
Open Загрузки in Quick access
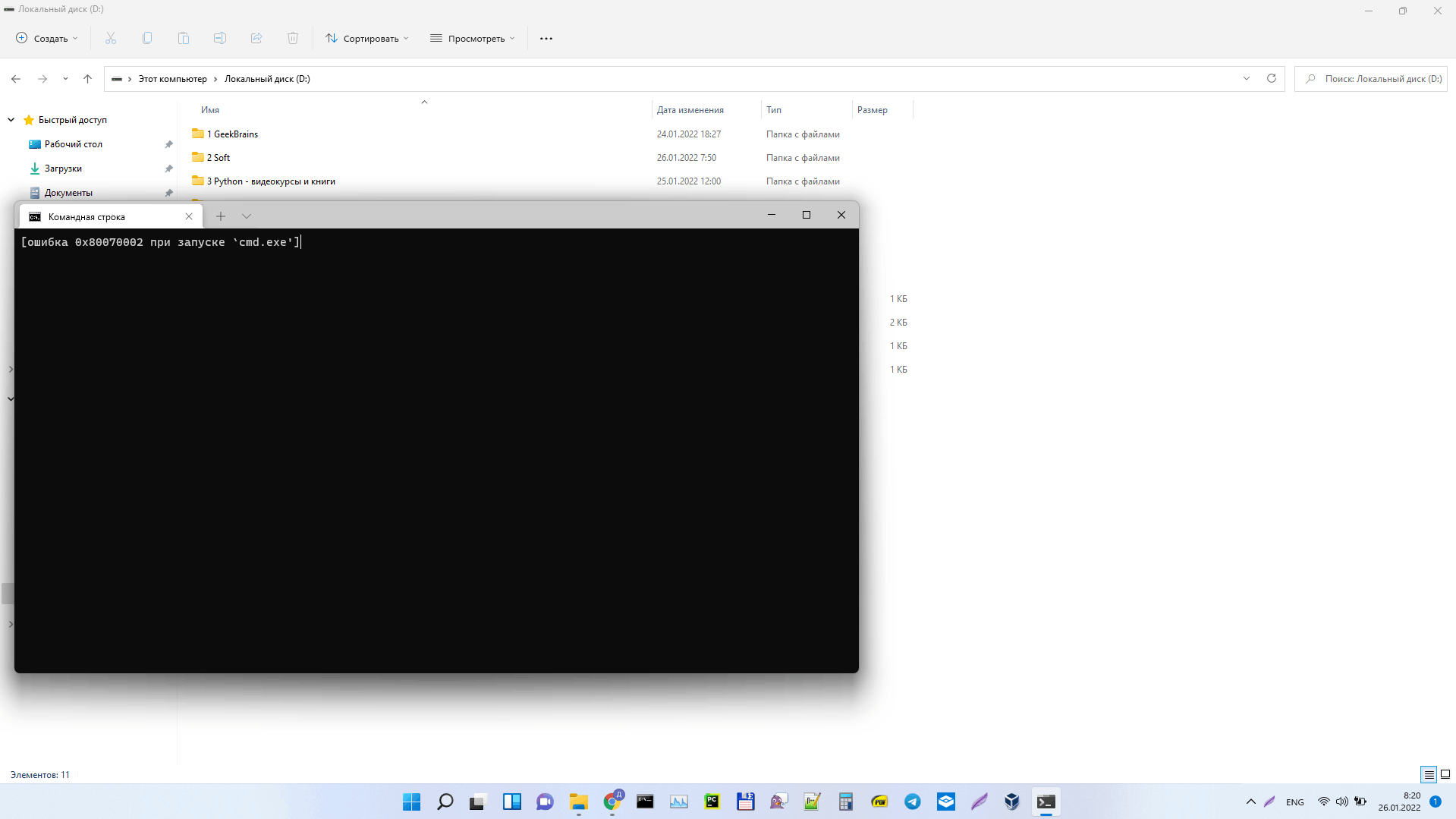[x=63, y=169]
